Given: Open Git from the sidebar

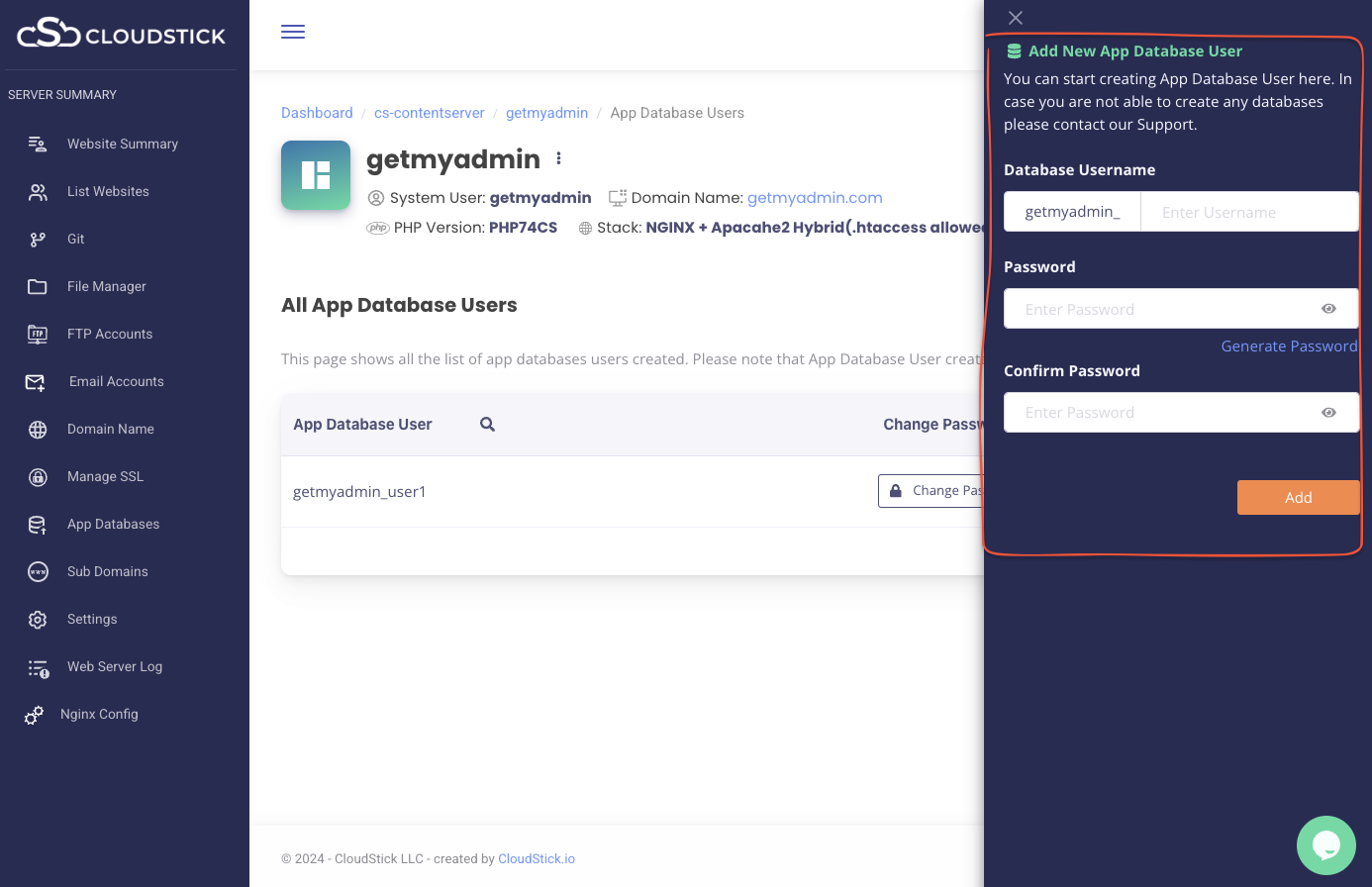Looking at the screenshot, I should point(75,239).
